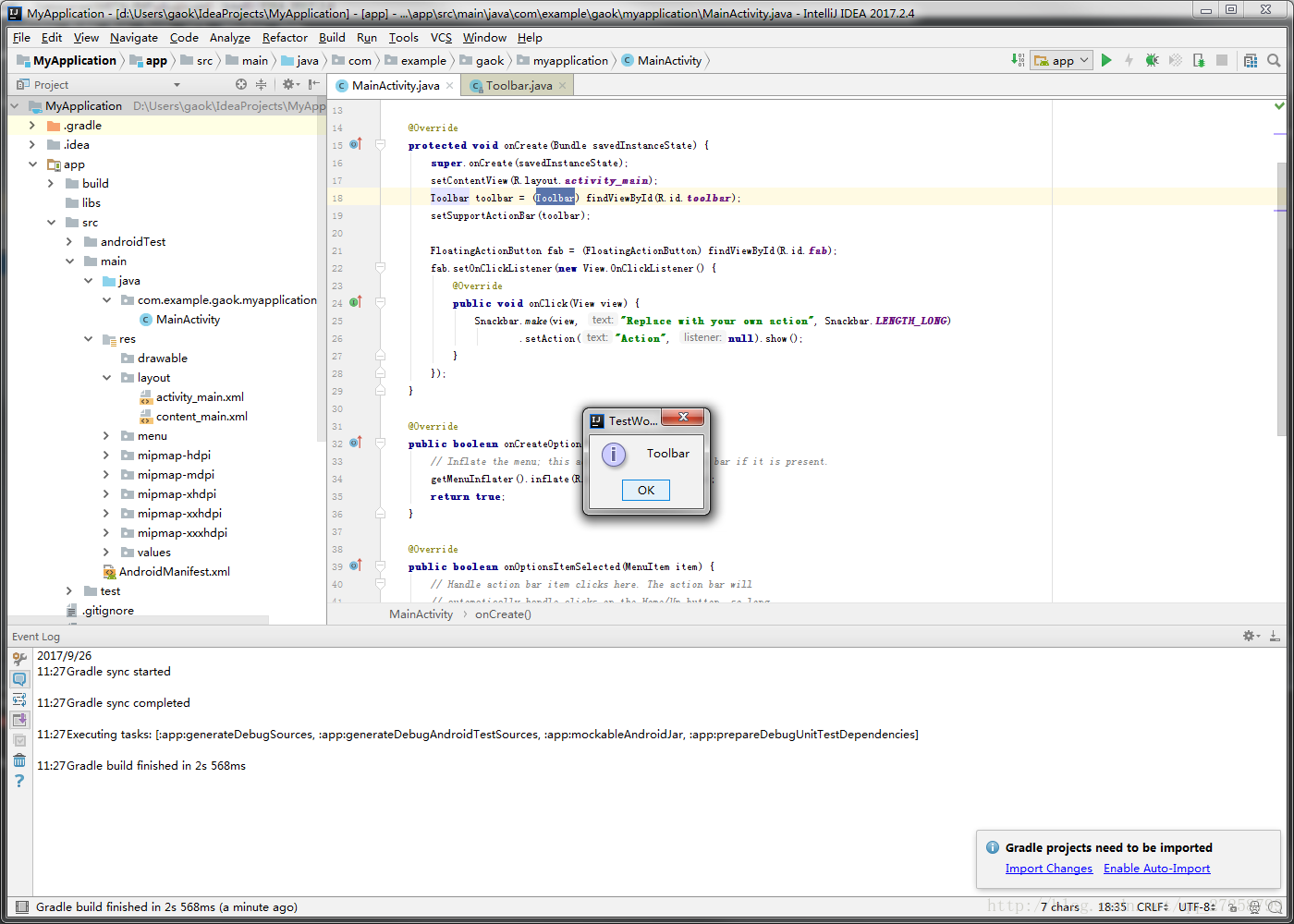The width and height of the screenshot is (1294, 924).
Task: Open the app run configuration dropdown
Action: click(x=1062, y=60)
